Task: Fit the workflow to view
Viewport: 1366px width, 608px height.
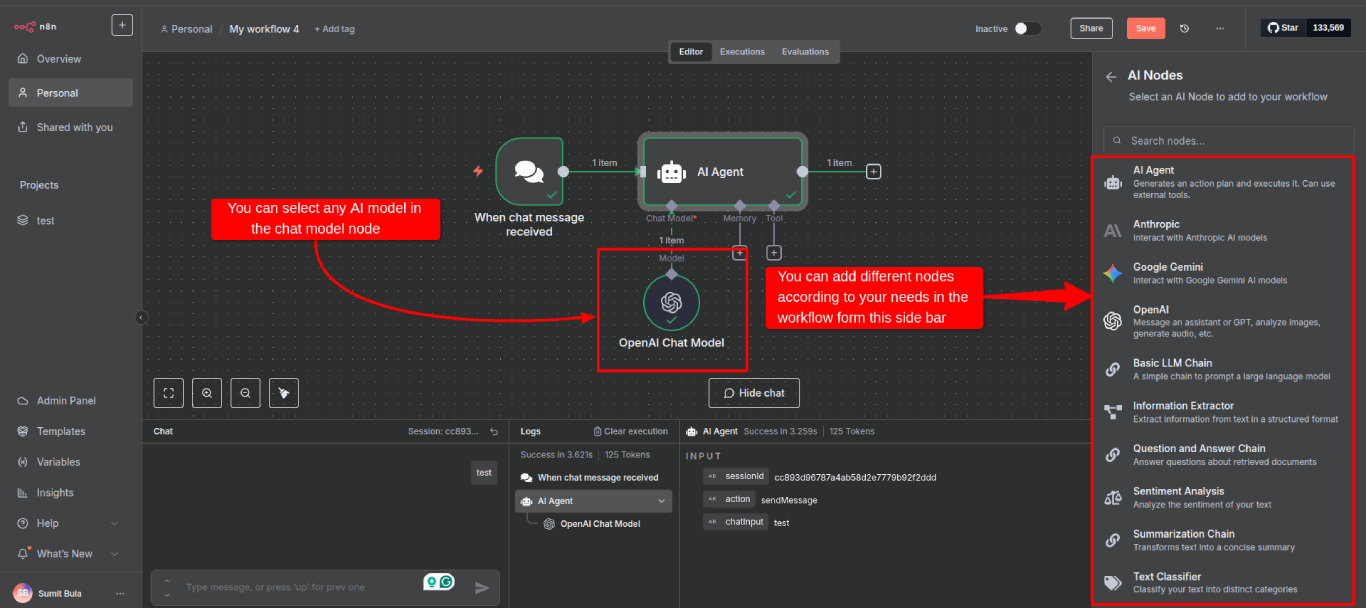Action: [168, 392]
